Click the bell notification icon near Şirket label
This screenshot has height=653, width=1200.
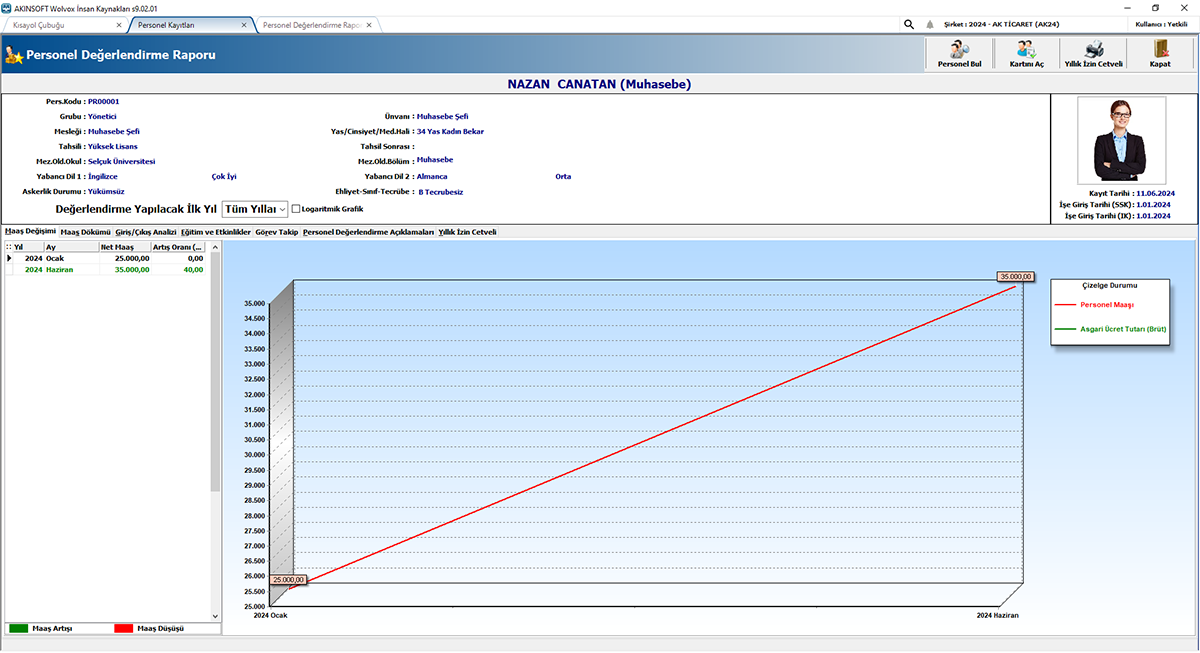click(931, 23)
